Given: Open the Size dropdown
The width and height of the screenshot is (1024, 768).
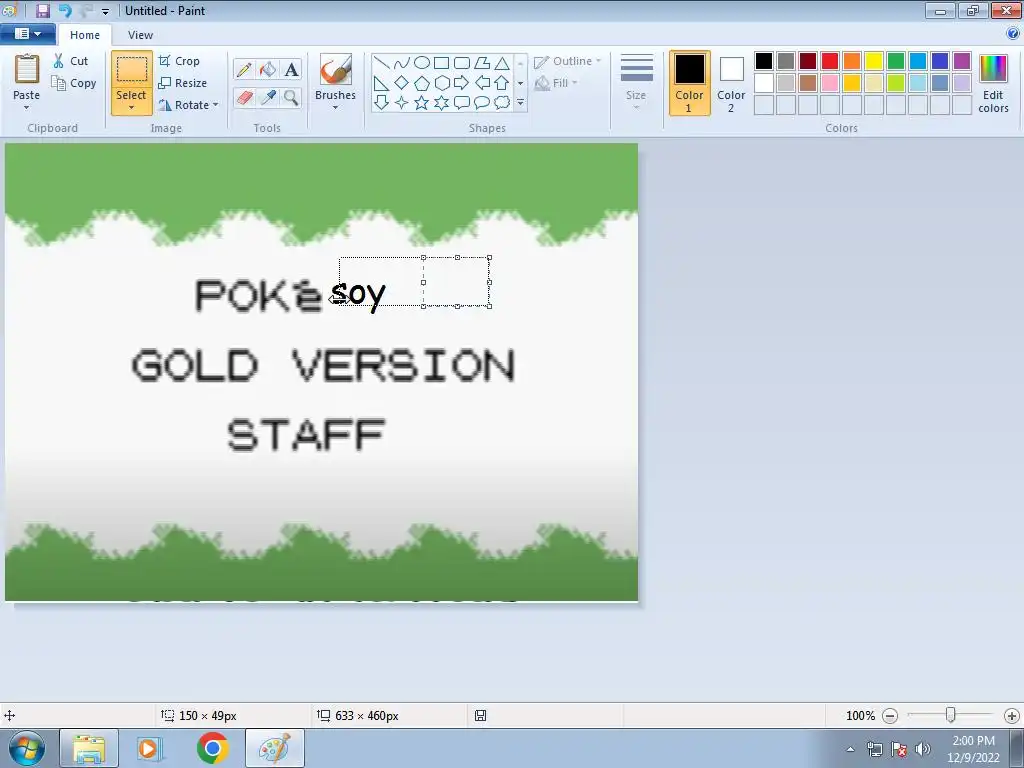Looking at the screenshot, I should pyautogui.click(x=636, y=83).
